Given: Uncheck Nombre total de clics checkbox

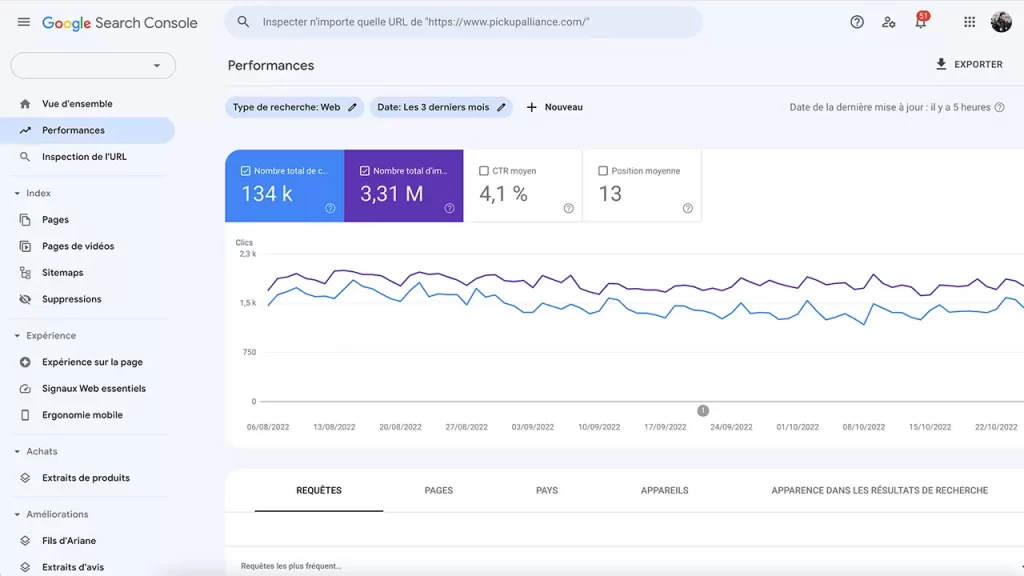Looking at the screenshot, I should pyautogui.click(x=246, y=170).
